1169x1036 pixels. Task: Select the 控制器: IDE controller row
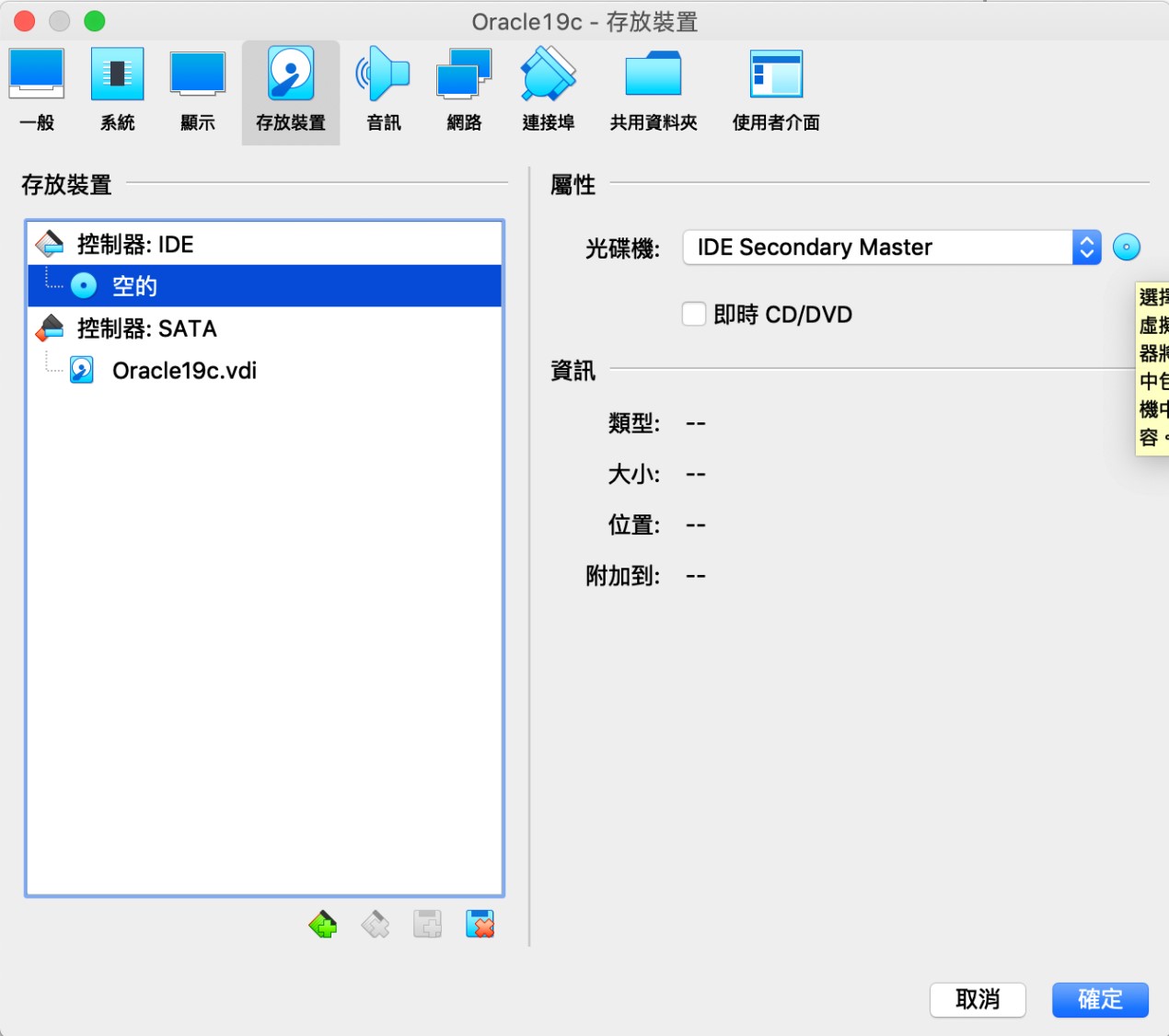(265, 244)
